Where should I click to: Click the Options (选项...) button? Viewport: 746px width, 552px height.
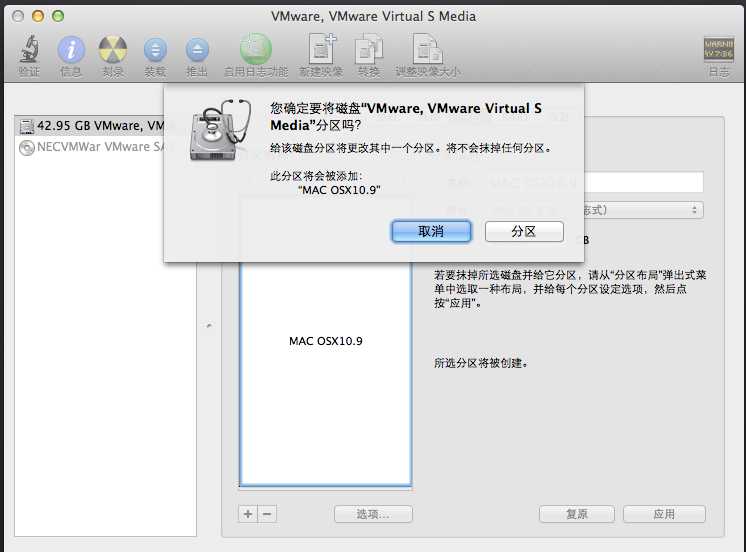coord(373,514)
